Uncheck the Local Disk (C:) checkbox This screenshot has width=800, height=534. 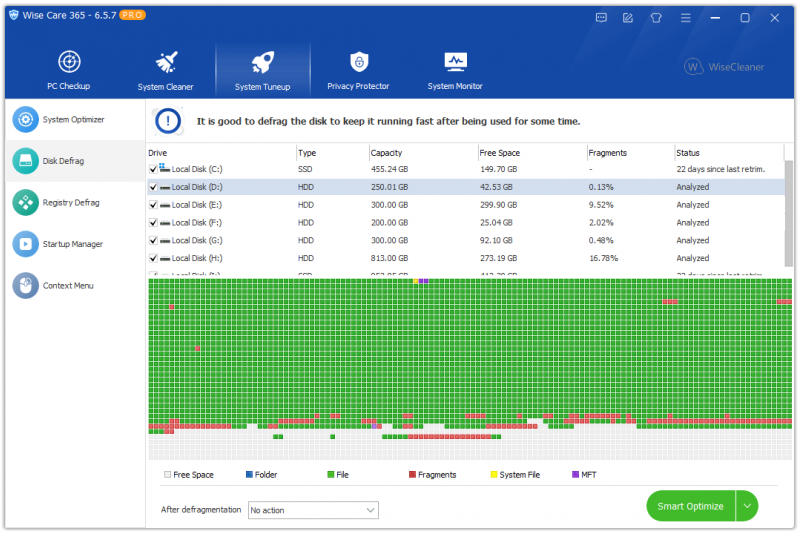(153, 169)
